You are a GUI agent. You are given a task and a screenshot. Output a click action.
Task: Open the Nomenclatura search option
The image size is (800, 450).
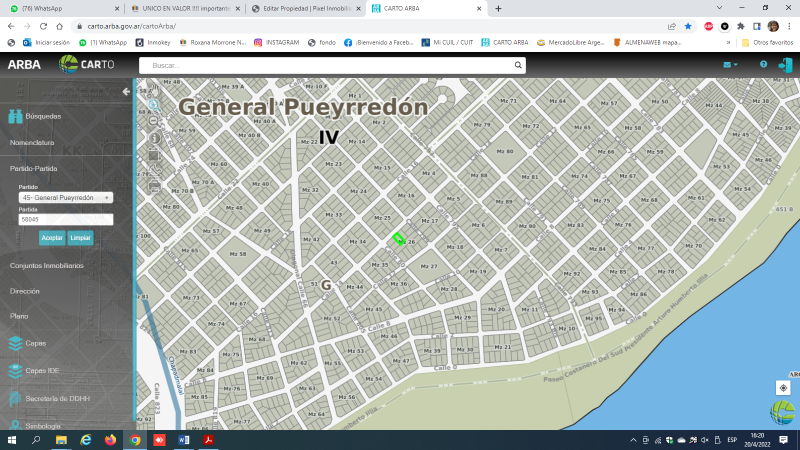pyautogui.click(x=32, y=142)
